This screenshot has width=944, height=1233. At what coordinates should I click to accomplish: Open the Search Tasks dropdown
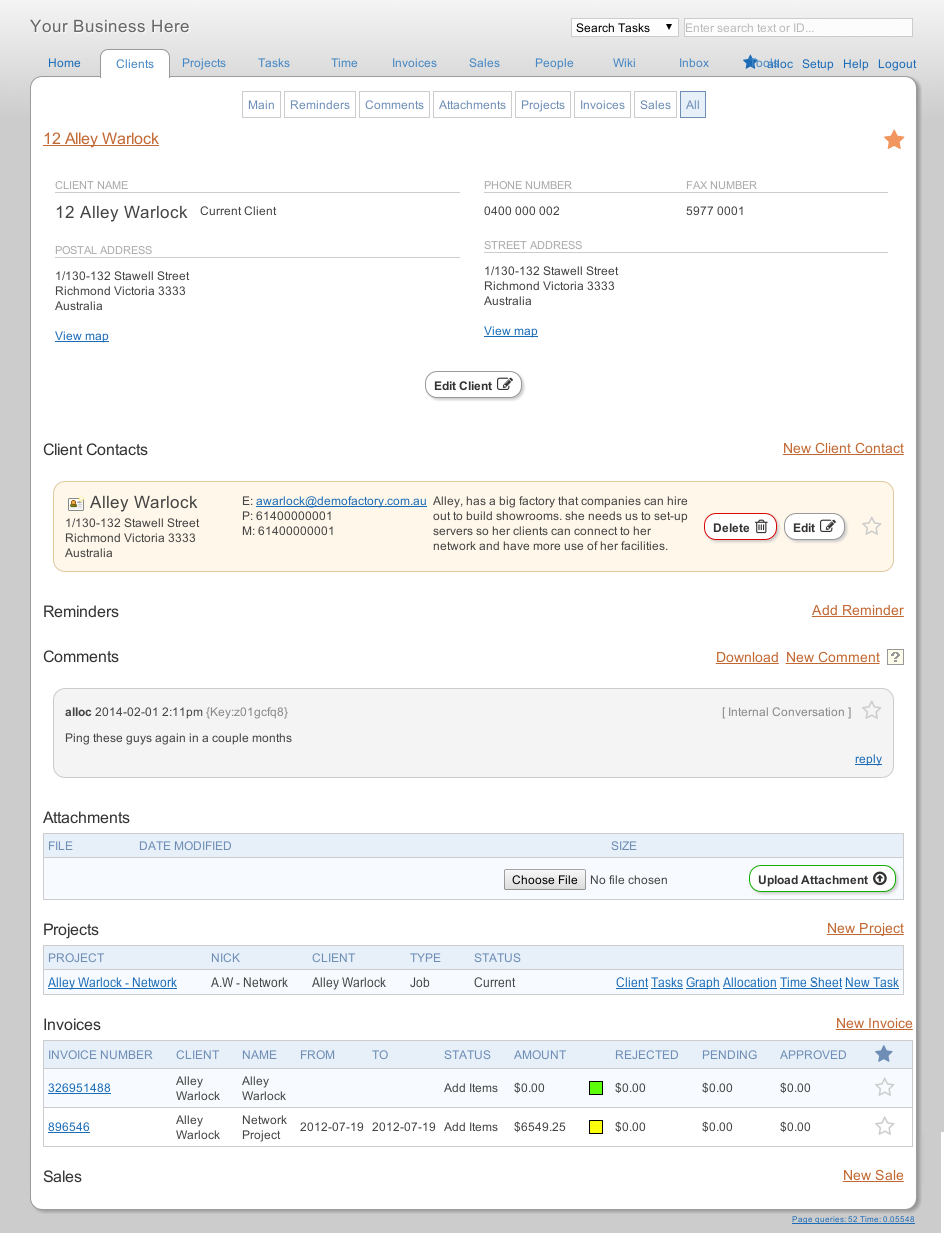point(624,27)
